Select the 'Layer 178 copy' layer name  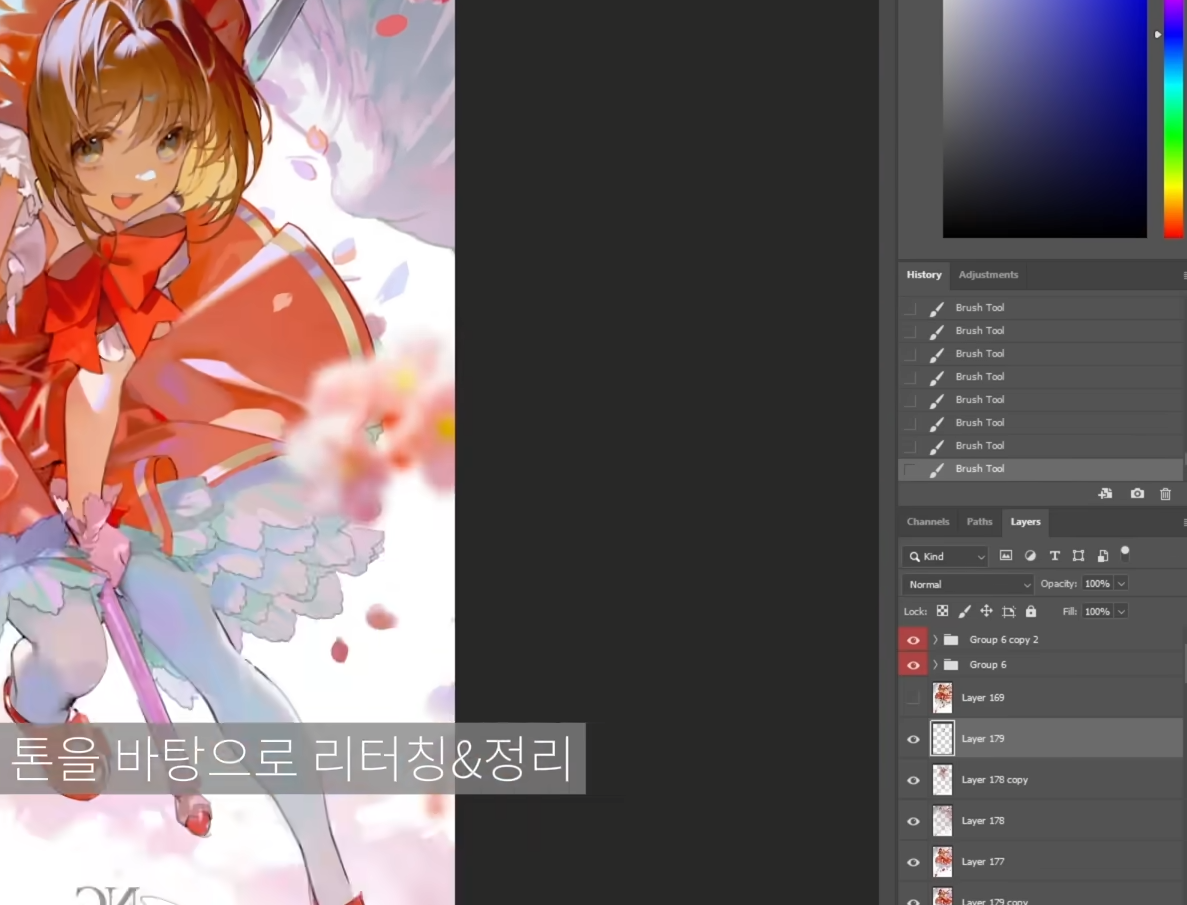(995, 780)
